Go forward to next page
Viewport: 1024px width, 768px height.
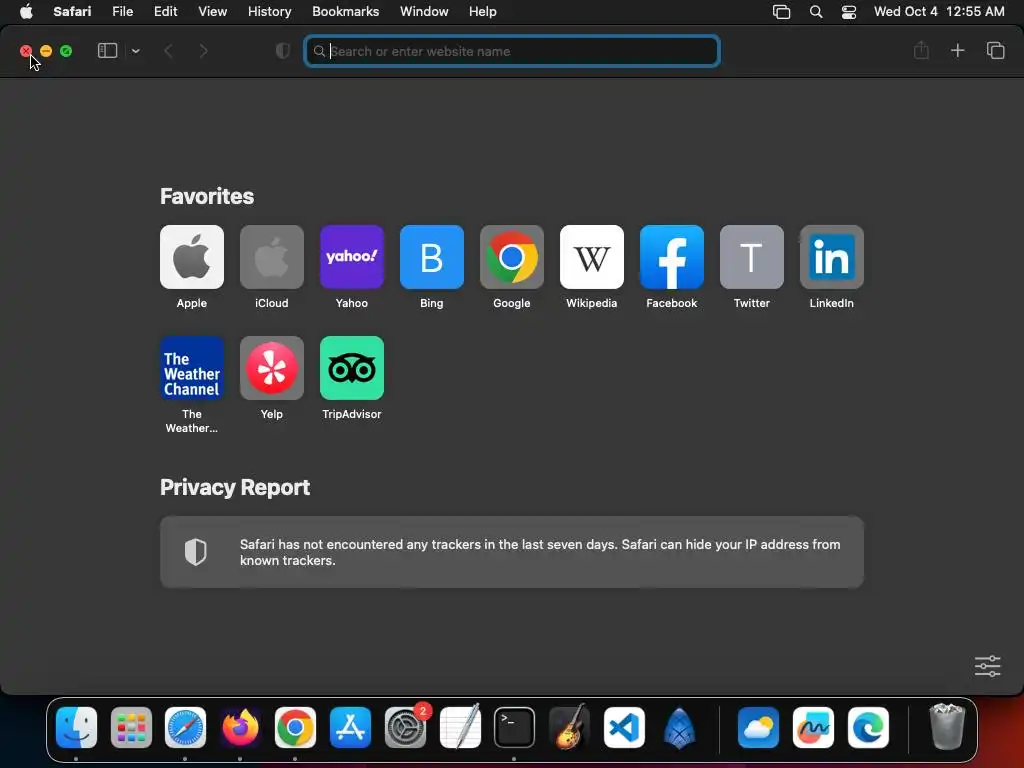(203, 51)
